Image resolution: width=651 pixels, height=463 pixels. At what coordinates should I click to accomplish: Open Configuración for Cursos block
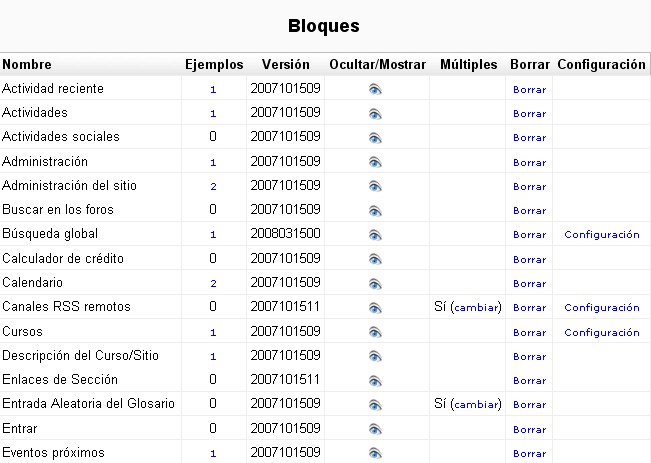point(601,332)
